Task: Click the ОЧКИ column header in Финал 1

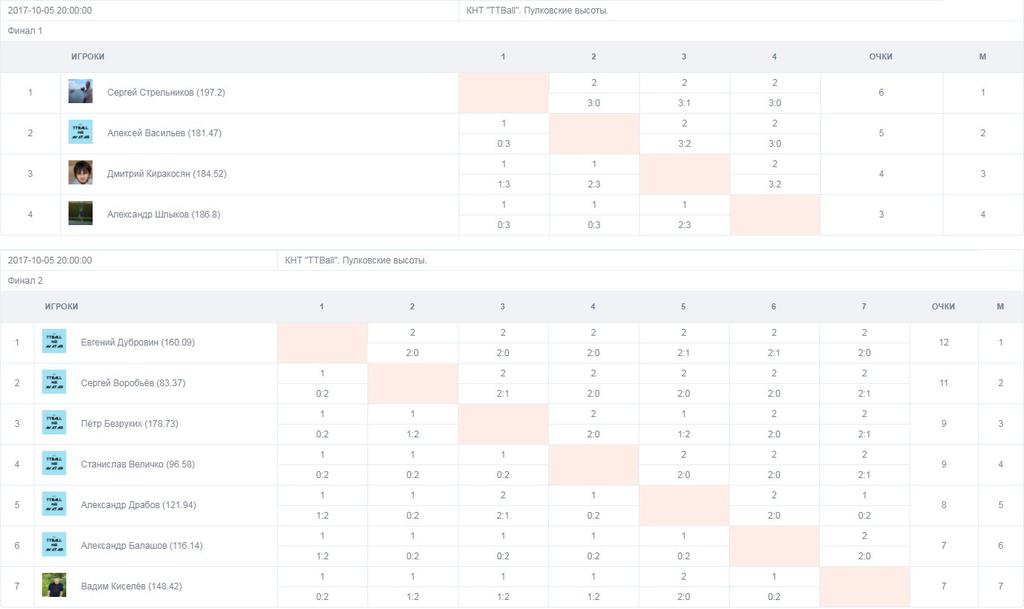Action: click(x=881, y=57)
